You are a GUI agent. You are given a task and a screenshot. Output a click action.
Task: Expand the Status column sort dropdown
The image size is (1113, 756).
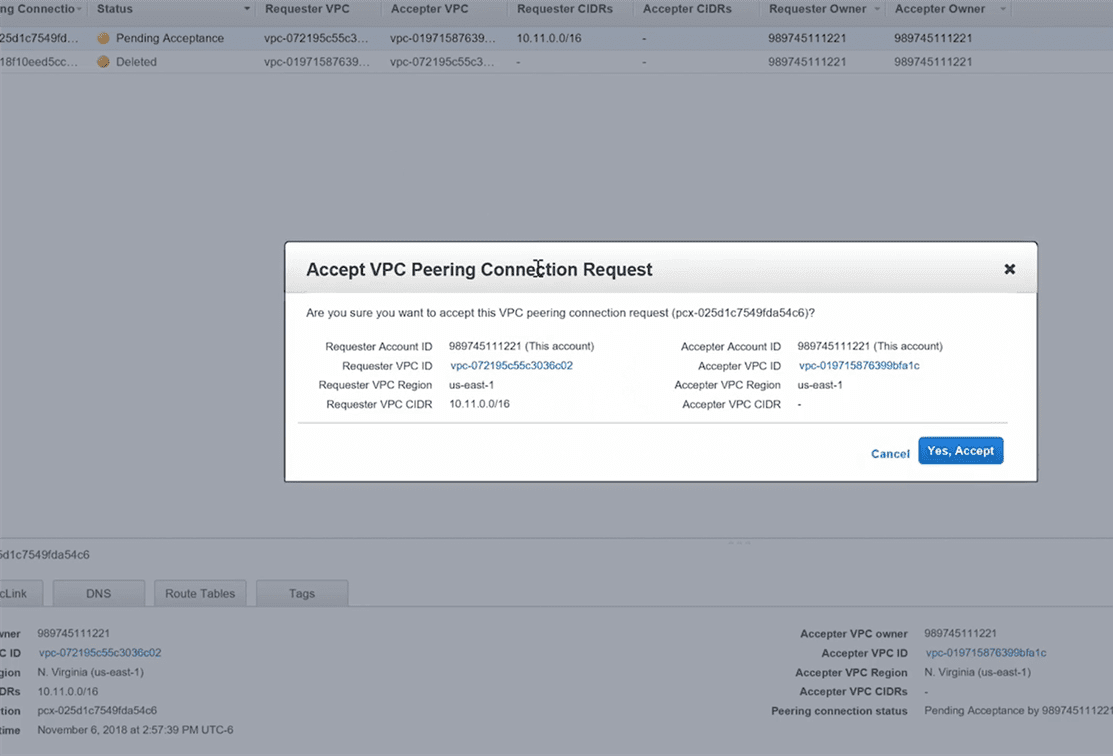[247, 10]
